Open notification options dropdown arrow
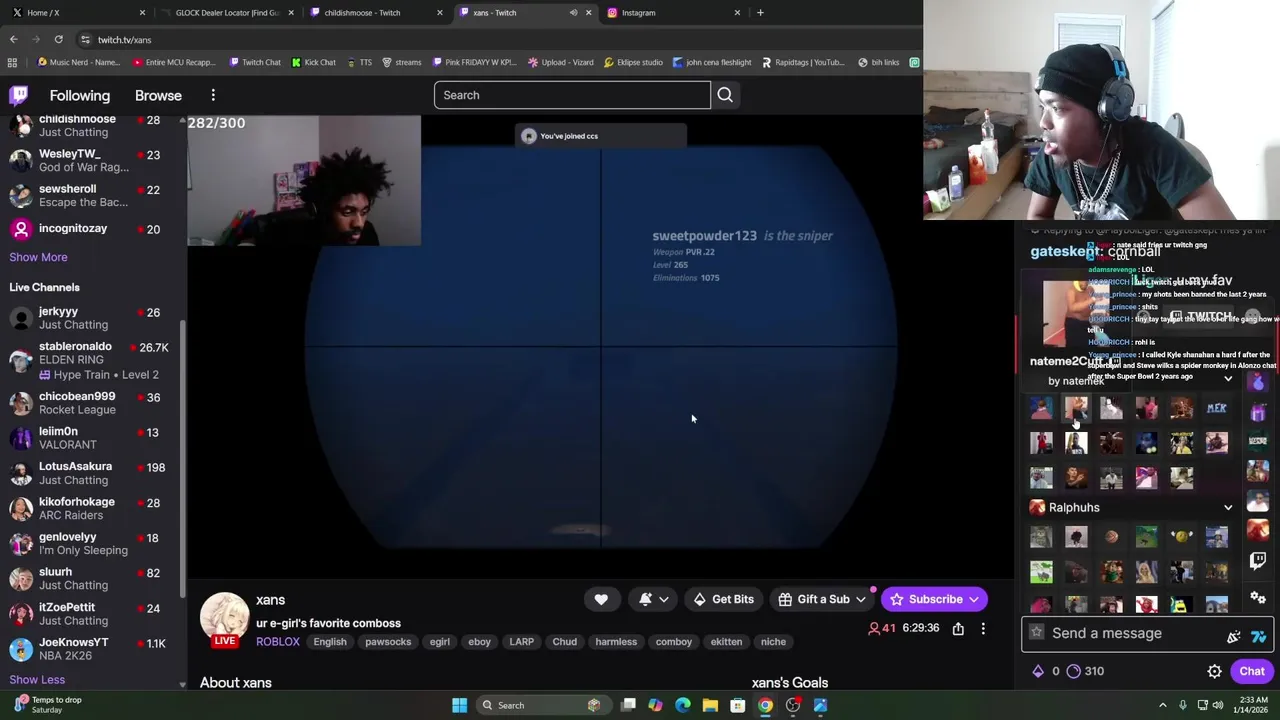The width and height of the screenshot is (1280, 720). pyautogui.click(x=664, y=600)
